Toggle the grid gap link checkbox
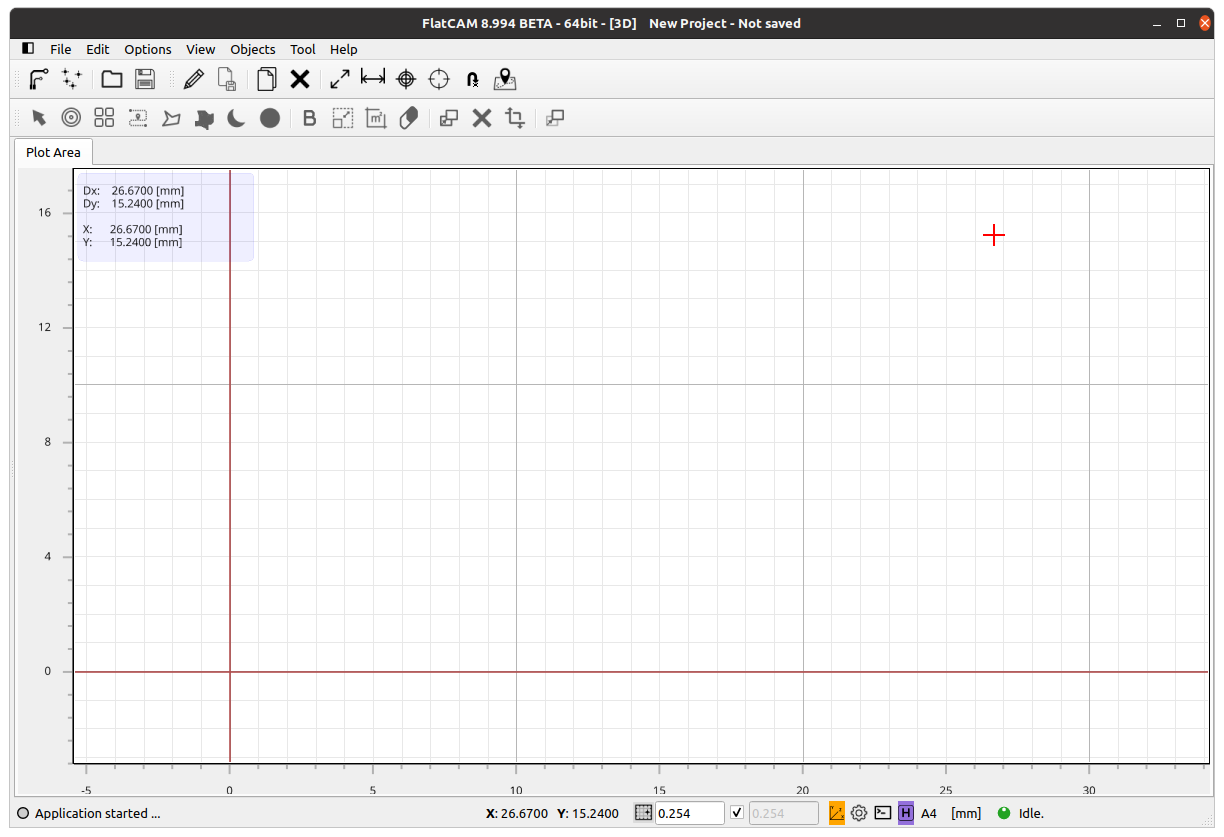Image resolution: width=1224 pixels, height=837 pixels. pos(737,813)
